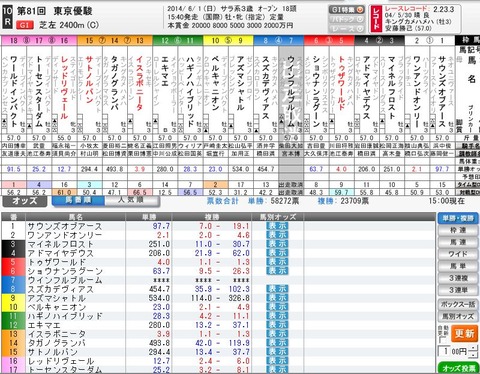Image resolution: width=480 pixels, height=374 pixels.
Task: Select the 単勝・複勝 odds tab
Action: 458,218
